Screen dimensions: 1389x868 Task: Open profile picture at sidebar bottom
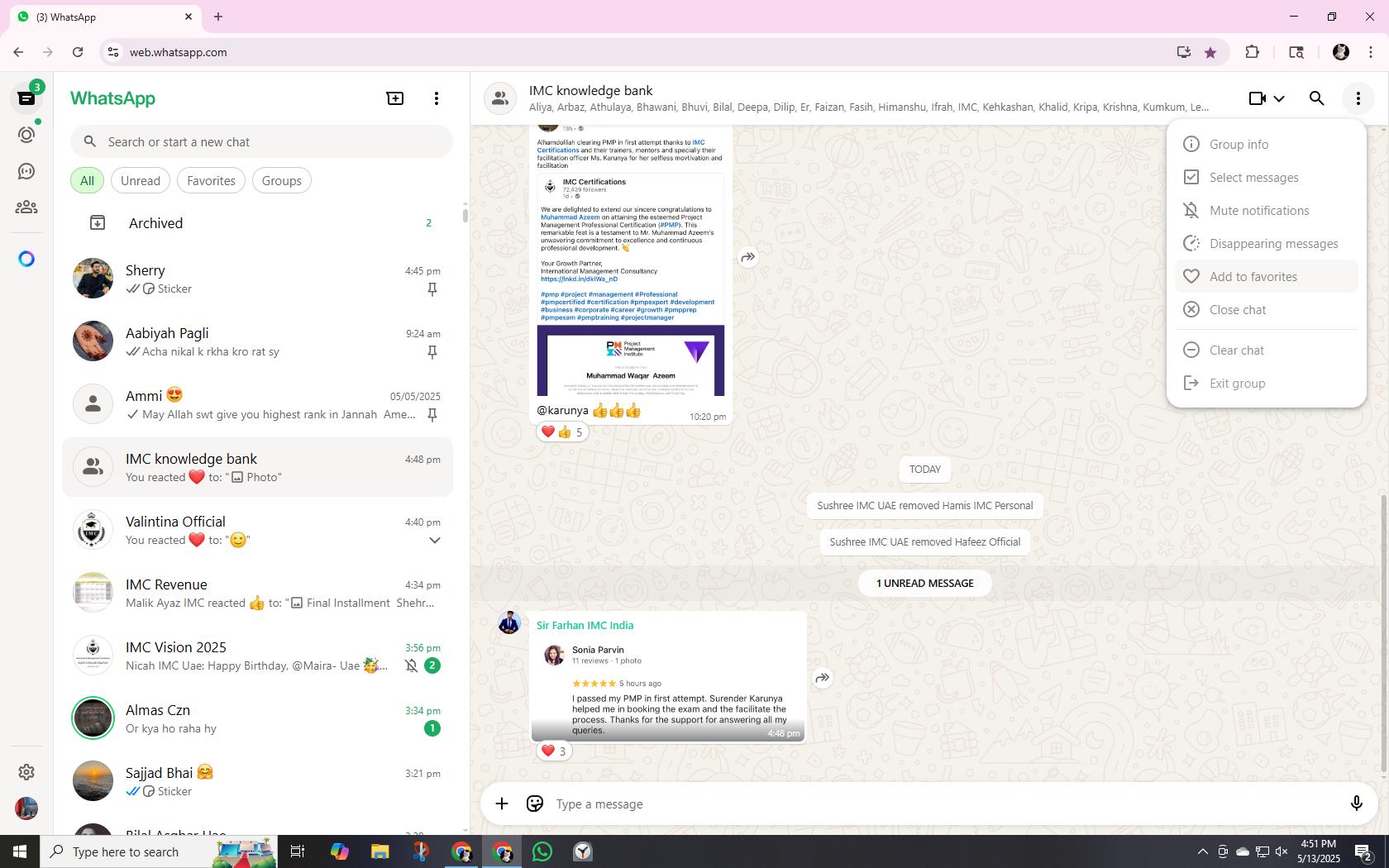tap(26, 808)
